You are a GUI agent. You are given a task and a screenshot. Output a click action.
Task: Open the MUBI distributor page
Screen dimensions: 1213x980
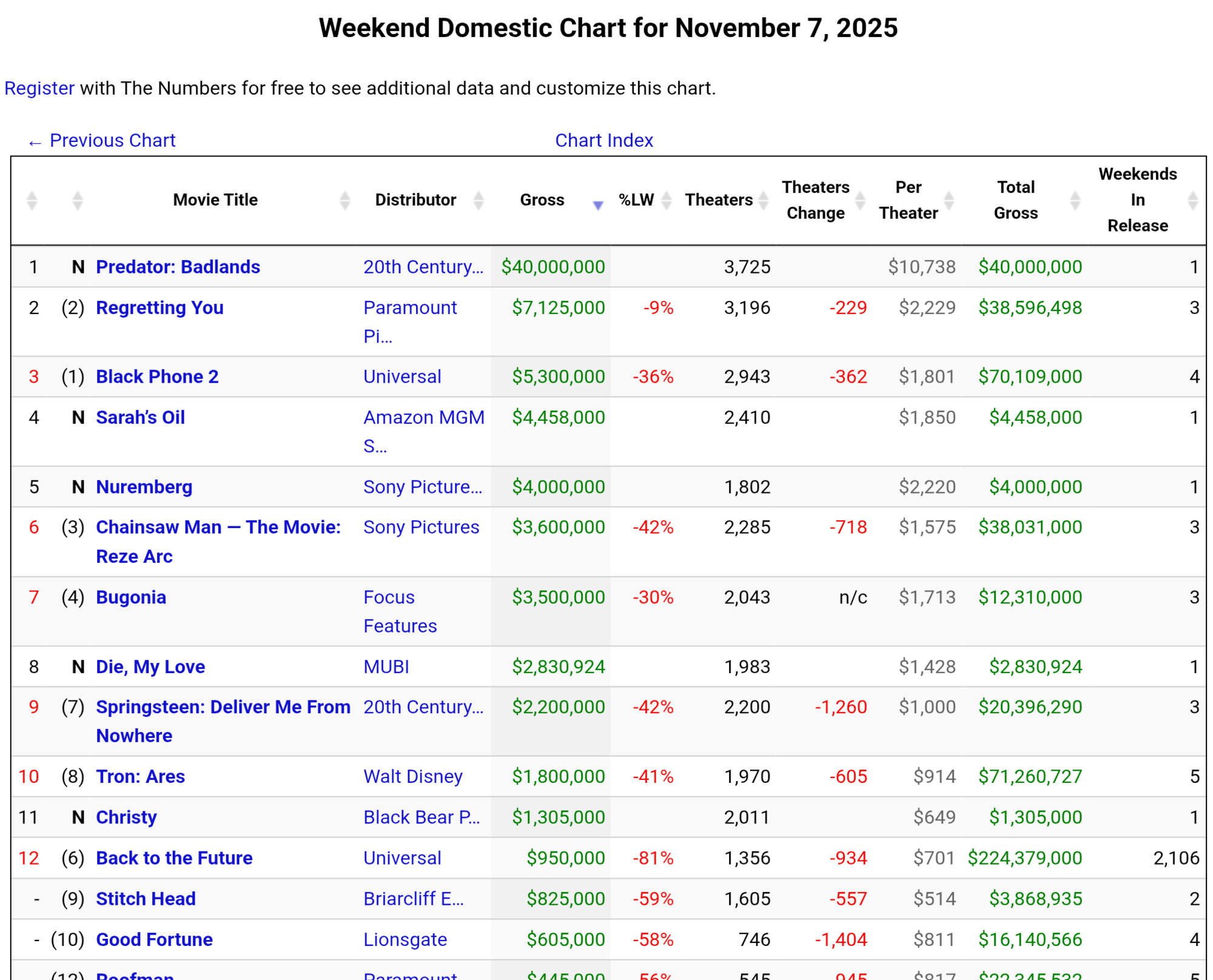tap(386, 667)
